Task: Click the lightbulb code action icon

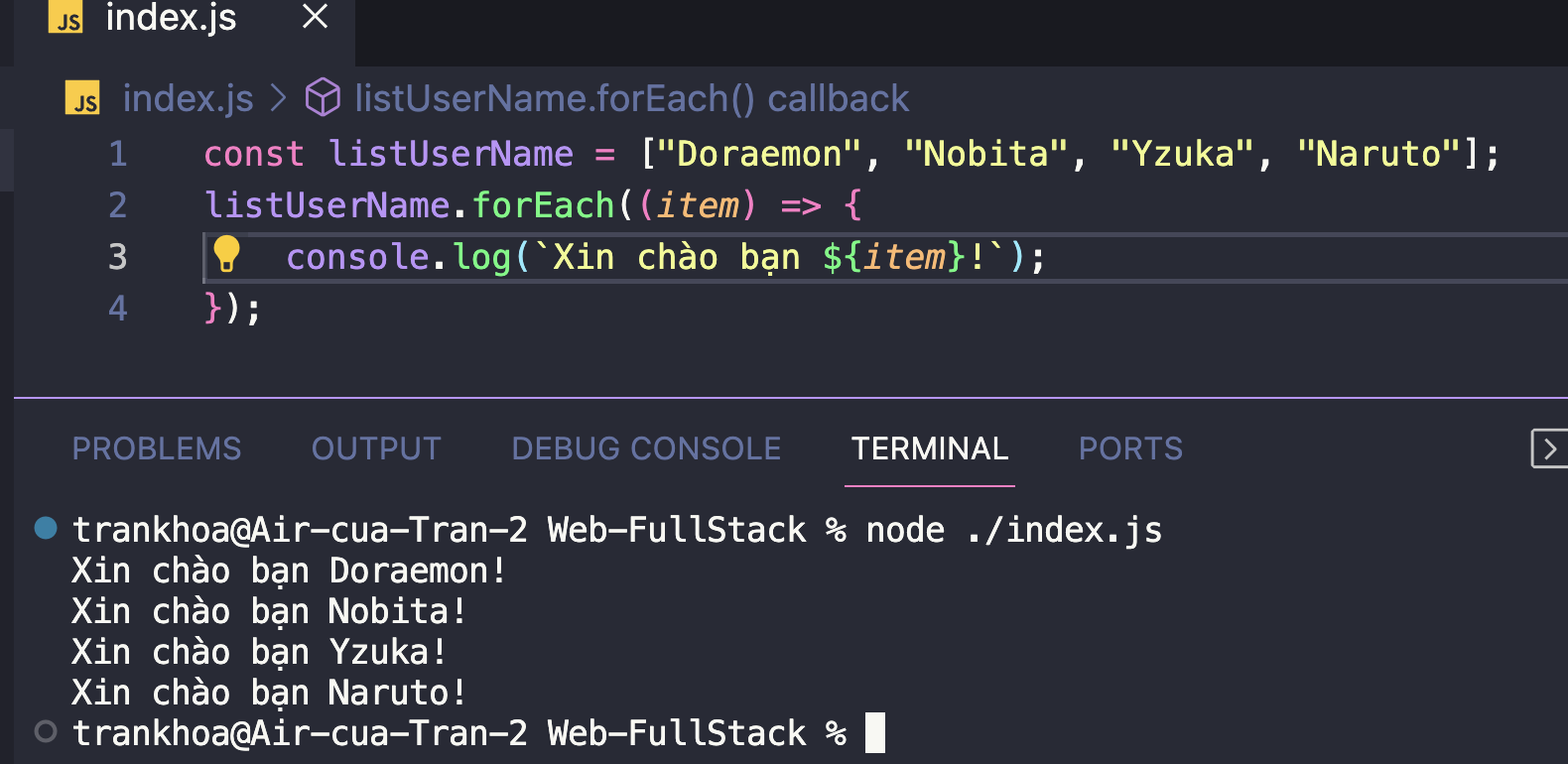Action: click(226, 254)
